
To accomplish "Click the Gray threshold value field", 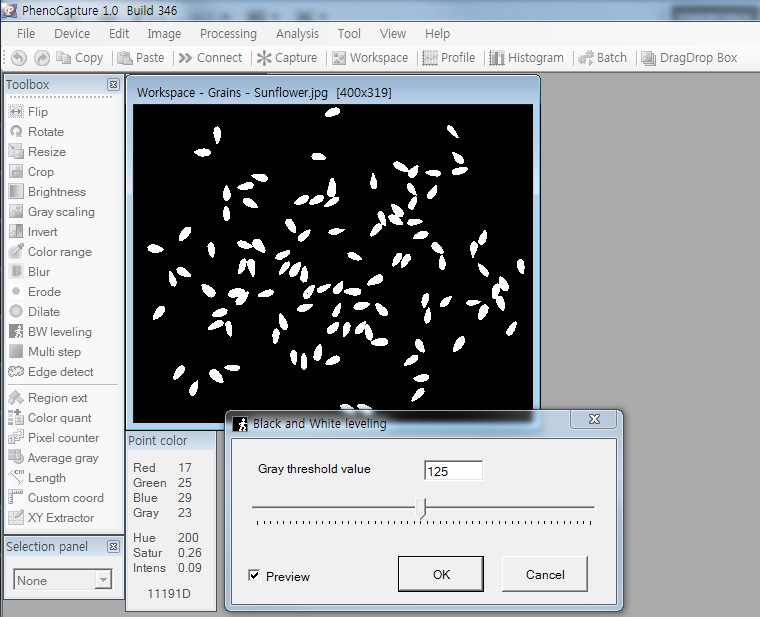I will click(453, 471).
